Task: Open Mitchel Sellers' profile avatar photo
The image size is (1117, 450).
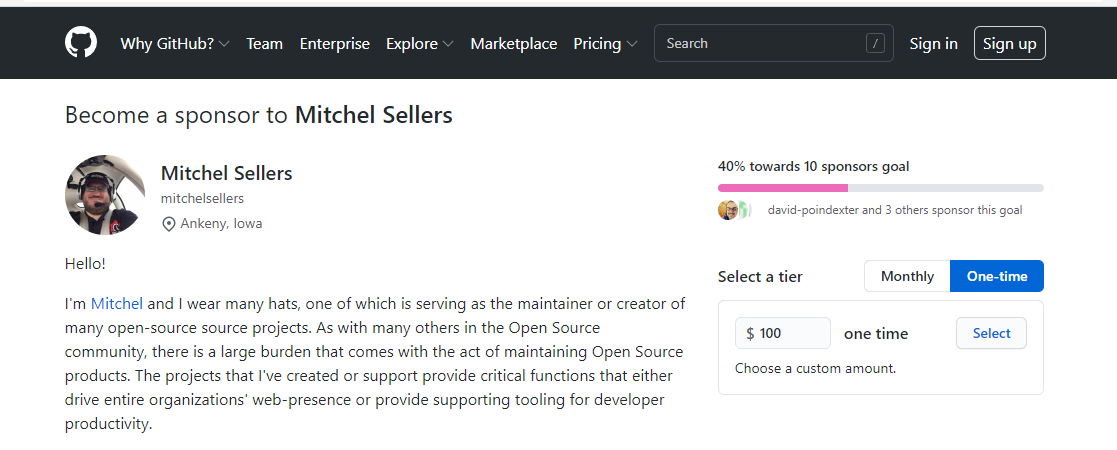Action: [x=105, y=195]
